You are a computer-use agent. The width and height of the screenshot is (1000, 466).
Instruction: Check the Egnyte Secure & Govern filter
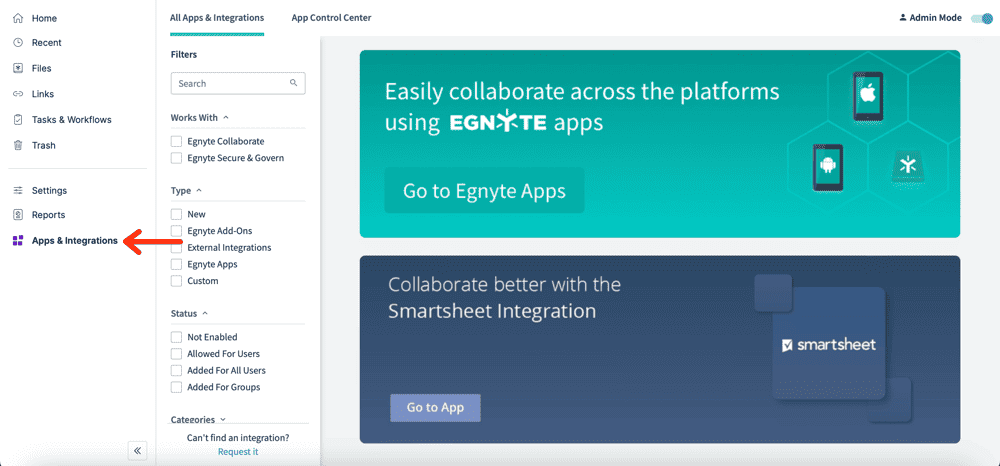coord(177,158)
